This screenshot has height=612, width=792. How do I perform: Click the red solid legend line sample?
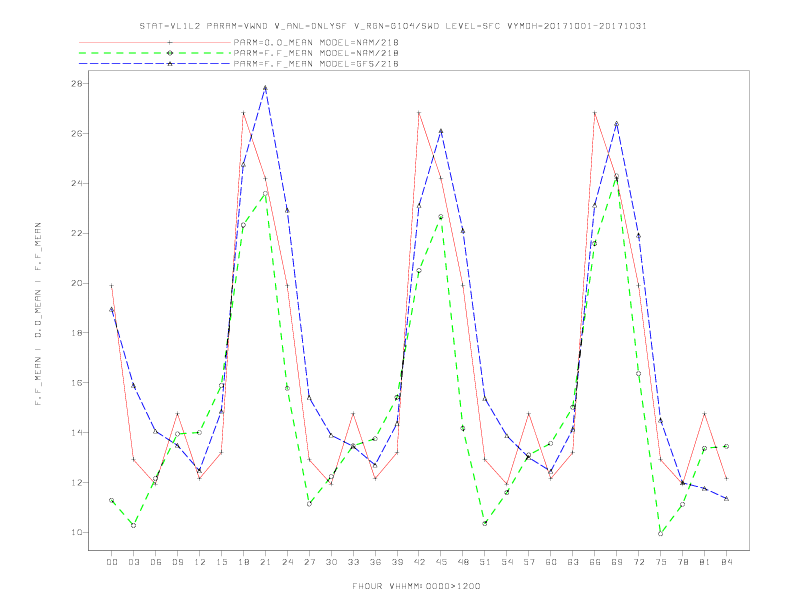pyautogui.click(x=155, y=42)
